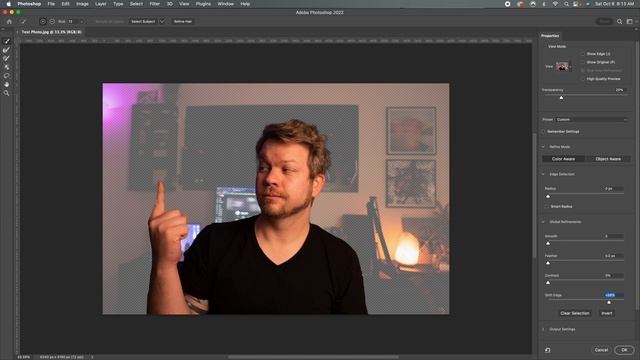Open the brush Size dropdown arrow
Image resolution: width=640 pixels, height=360 pixels.
click(82, 21)
